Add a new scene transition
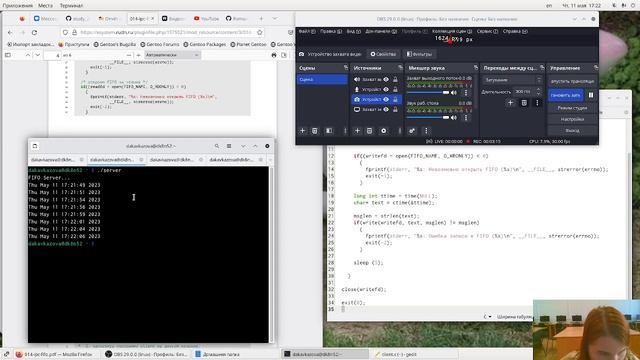Viewport: 640px width, 360px height. pos(510,103)
